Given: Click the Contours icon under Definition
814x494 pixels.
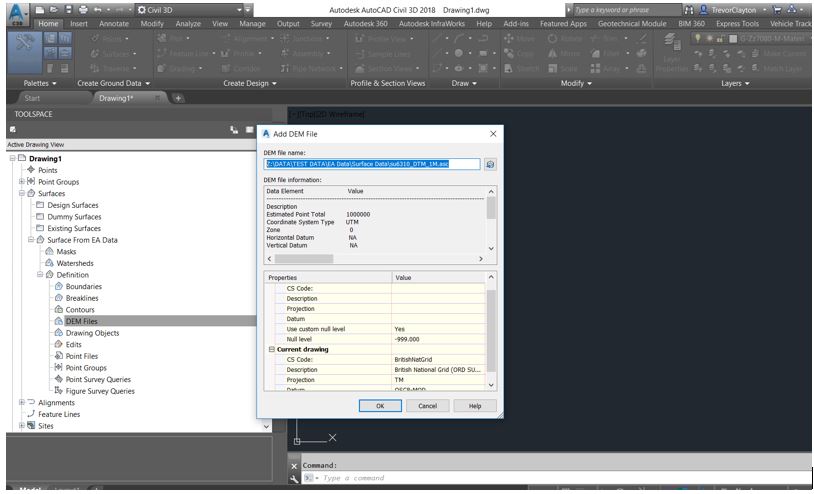Looking at the screenshot, I should (x=59, y=309).
